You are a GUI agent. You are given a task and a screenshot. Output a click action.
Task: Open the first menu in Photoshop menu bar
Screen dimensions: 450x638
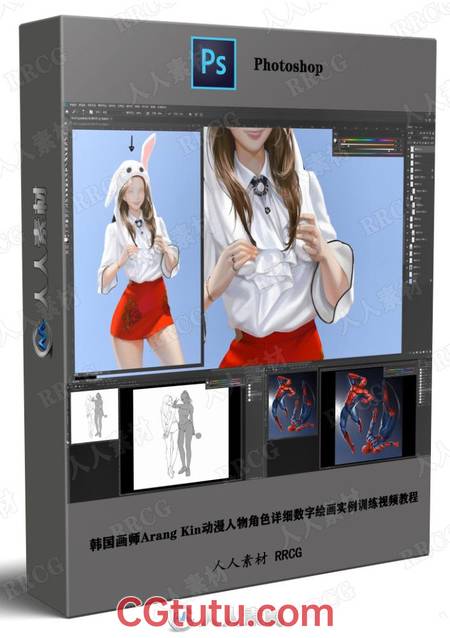click(x=72, y=105)
